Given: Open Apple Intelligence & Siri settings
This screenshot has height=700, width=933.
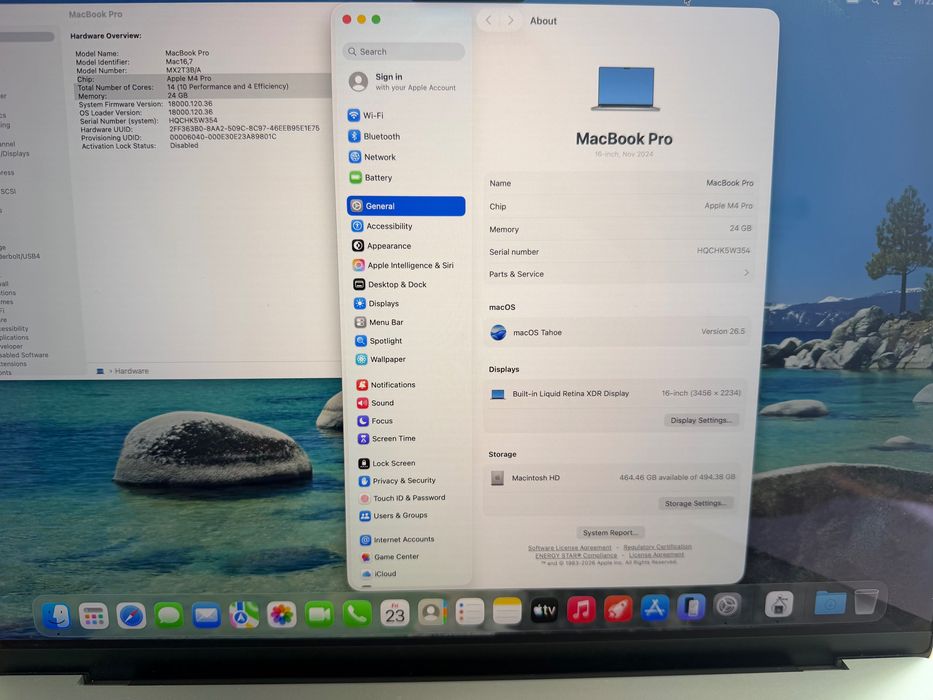Looking at the screenshot, I should [408, 265].
